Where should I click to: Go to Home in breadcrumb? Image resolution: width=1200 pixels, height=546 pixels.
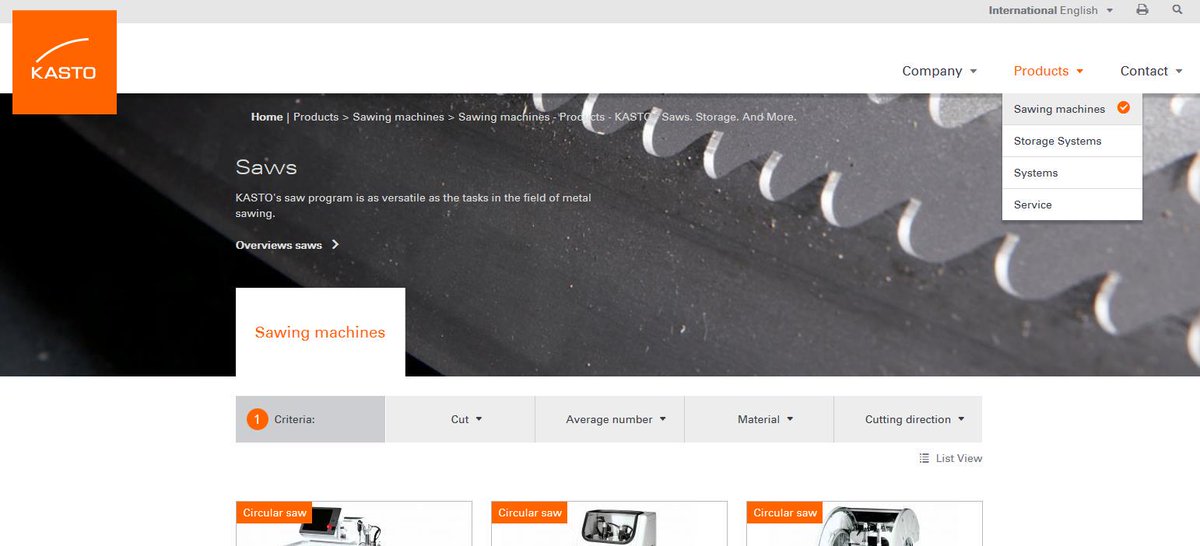[267, 117]
